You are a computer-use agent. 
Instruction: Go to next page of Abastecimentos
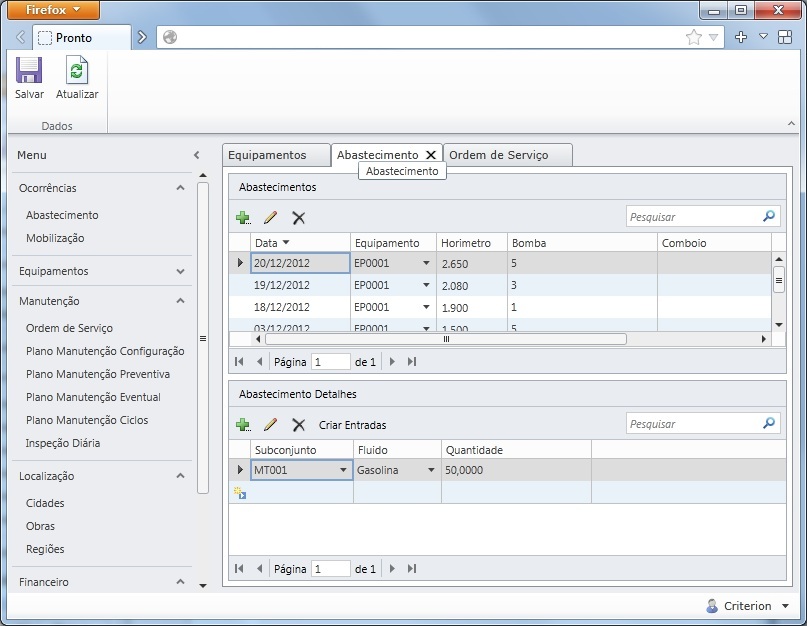point(392,361)
